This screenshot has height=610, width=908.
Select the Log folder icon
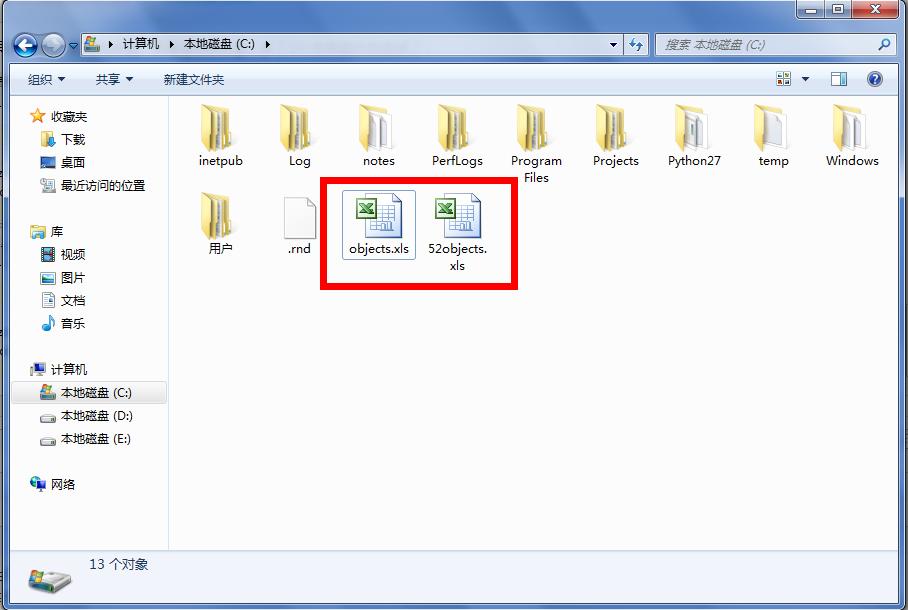296,127
